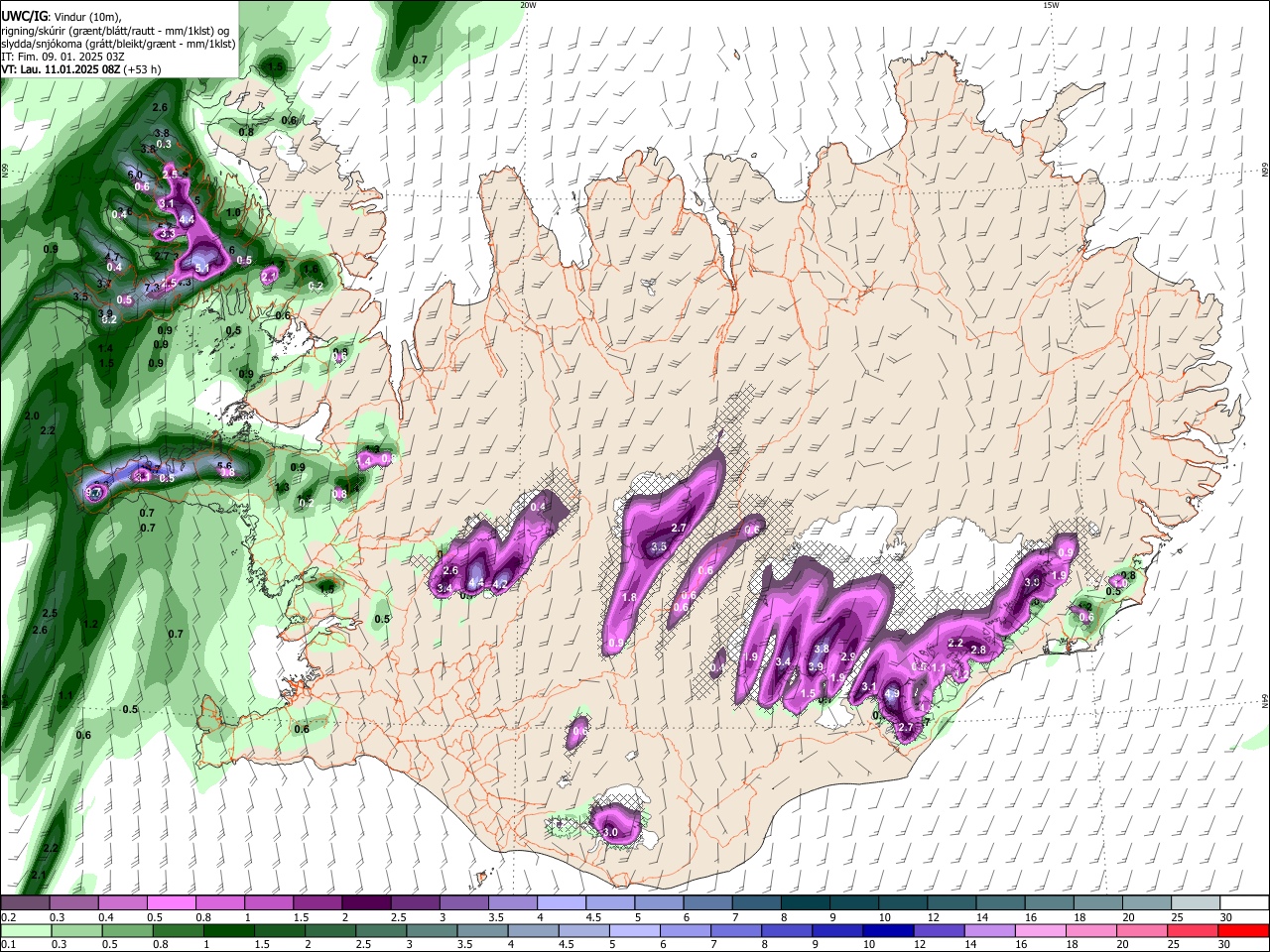Select snow legend swatch between 1 and 1.5
1270x952 pixels.
[x=269, y=903]
